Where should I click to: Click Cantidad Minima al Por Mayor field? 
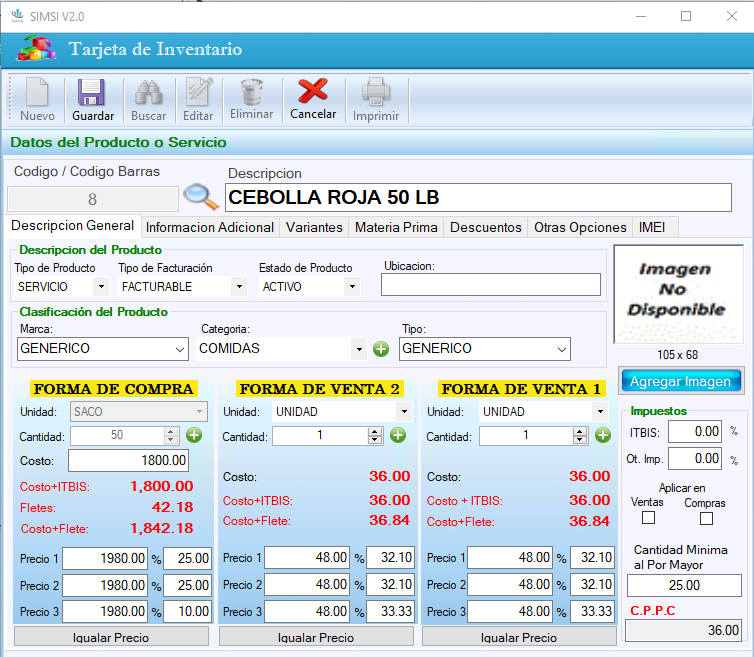tap(684, 585)
